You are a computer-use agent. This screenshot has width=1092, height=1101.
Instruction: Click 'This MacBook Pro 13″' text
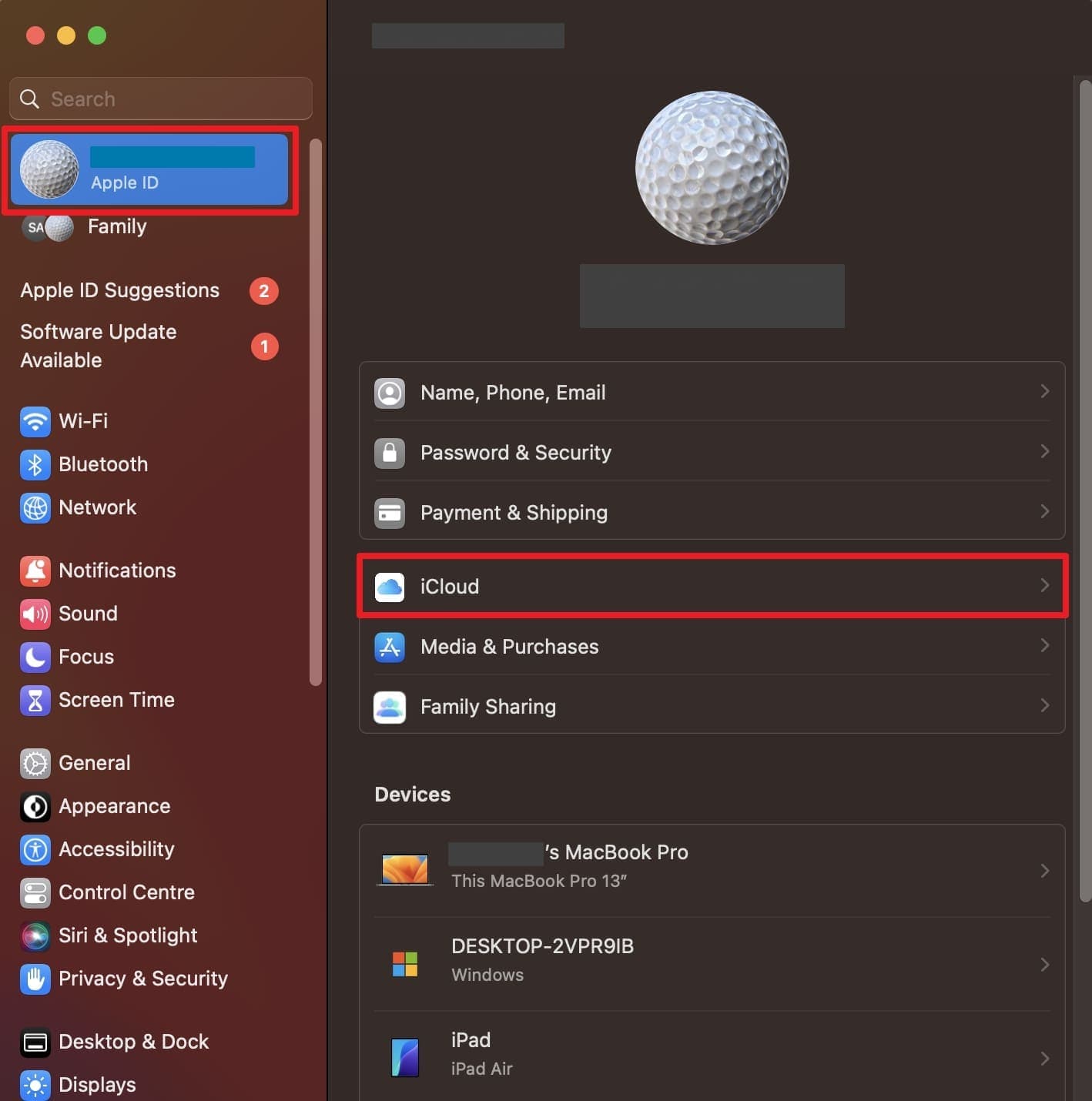pyautogui.click(x=539, y=881)
